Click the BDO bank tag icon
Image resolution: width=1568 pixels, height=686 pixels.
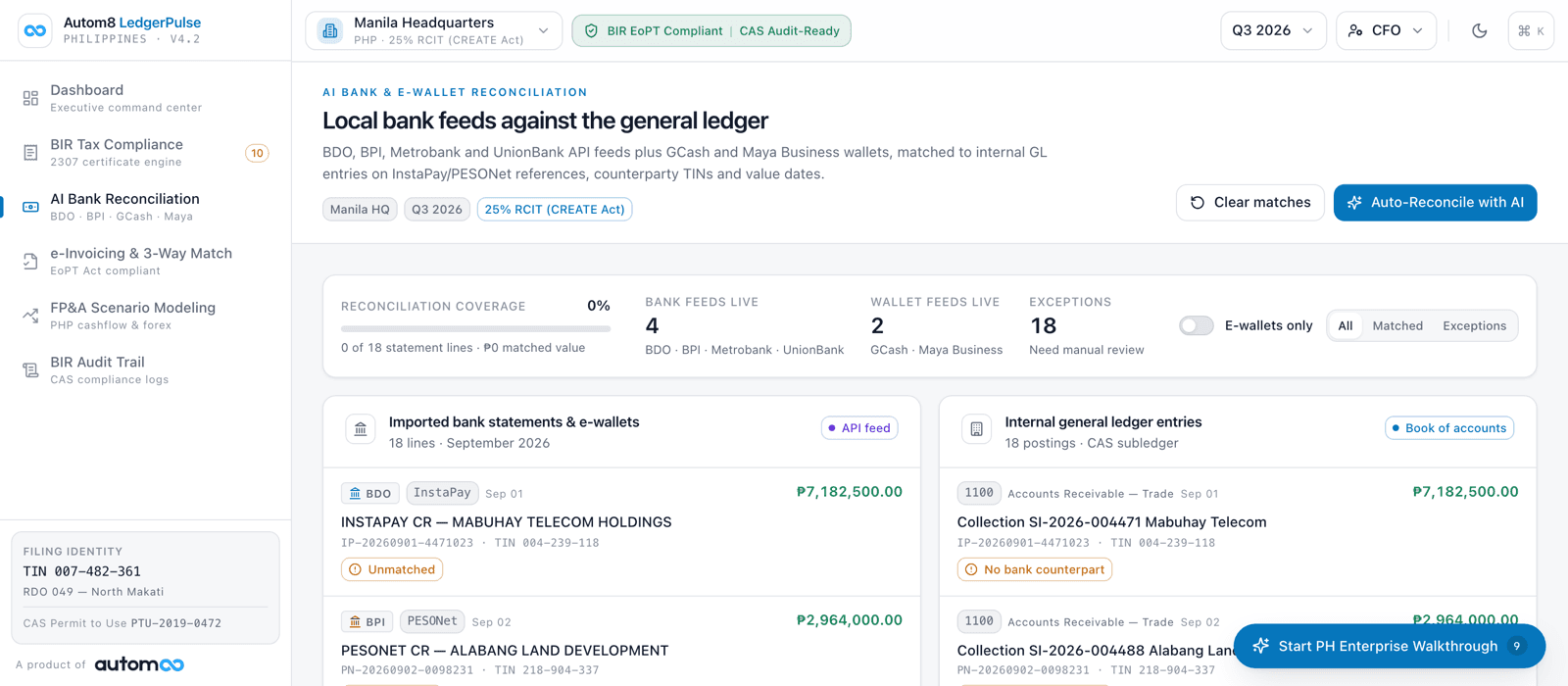(x=355, y=494)
